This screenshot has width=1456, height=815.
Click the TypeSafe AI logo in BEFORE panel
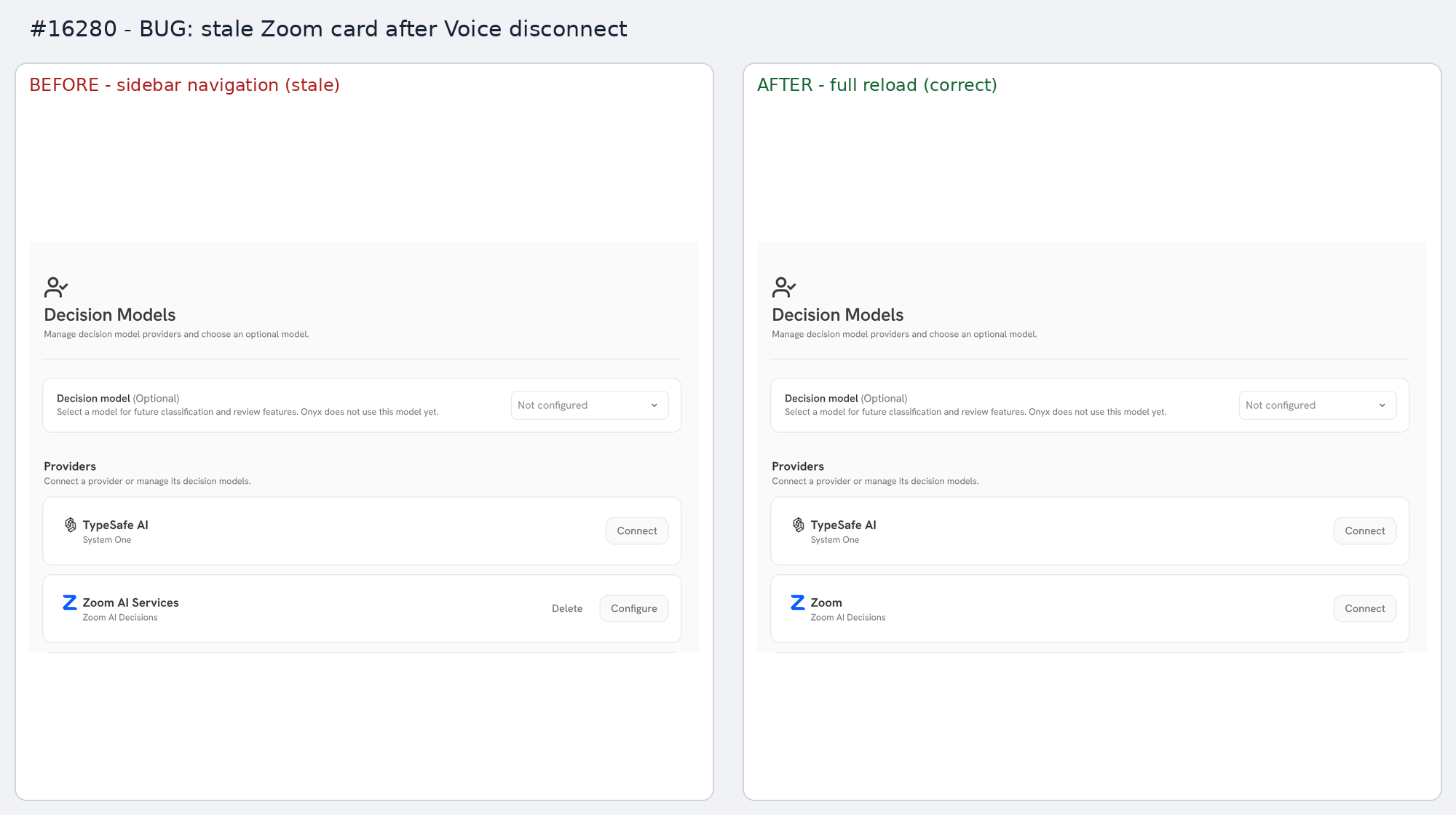(71, 525)
